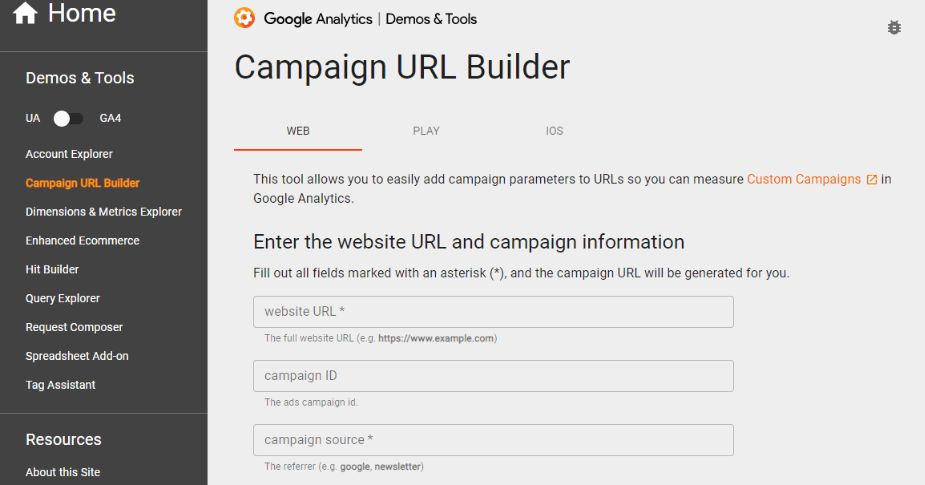The height and width of the screenshot is (485, 925).
Task: Open Account Explorer in sidebar
Action: pyautogui.click(x=69, y=154)
